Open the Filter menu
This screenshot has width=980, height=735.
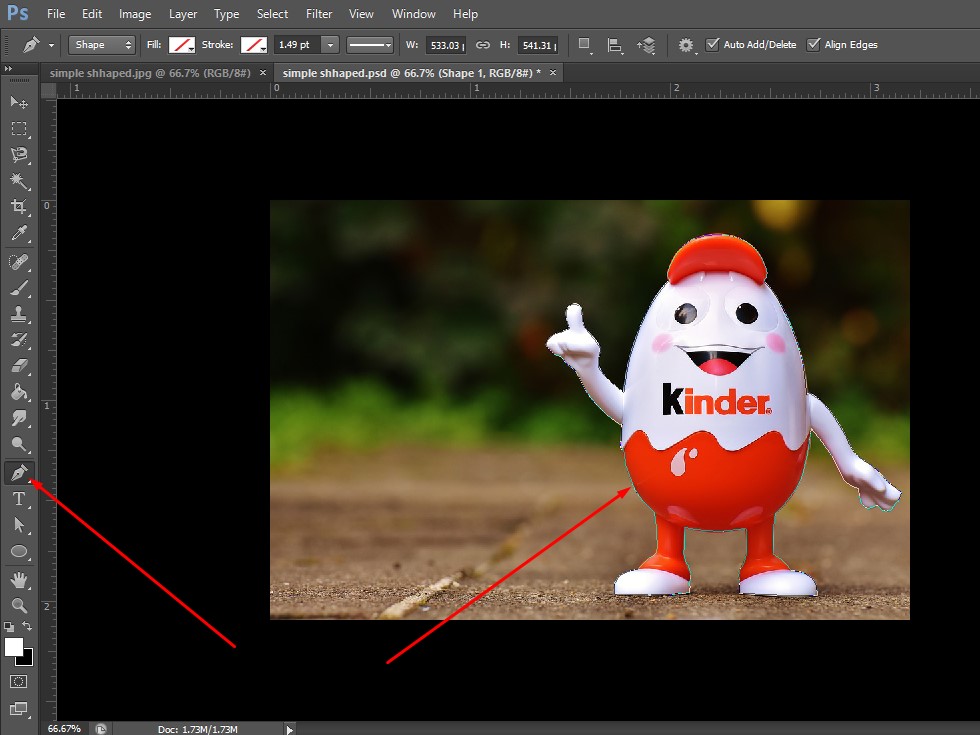coord(319,14)
